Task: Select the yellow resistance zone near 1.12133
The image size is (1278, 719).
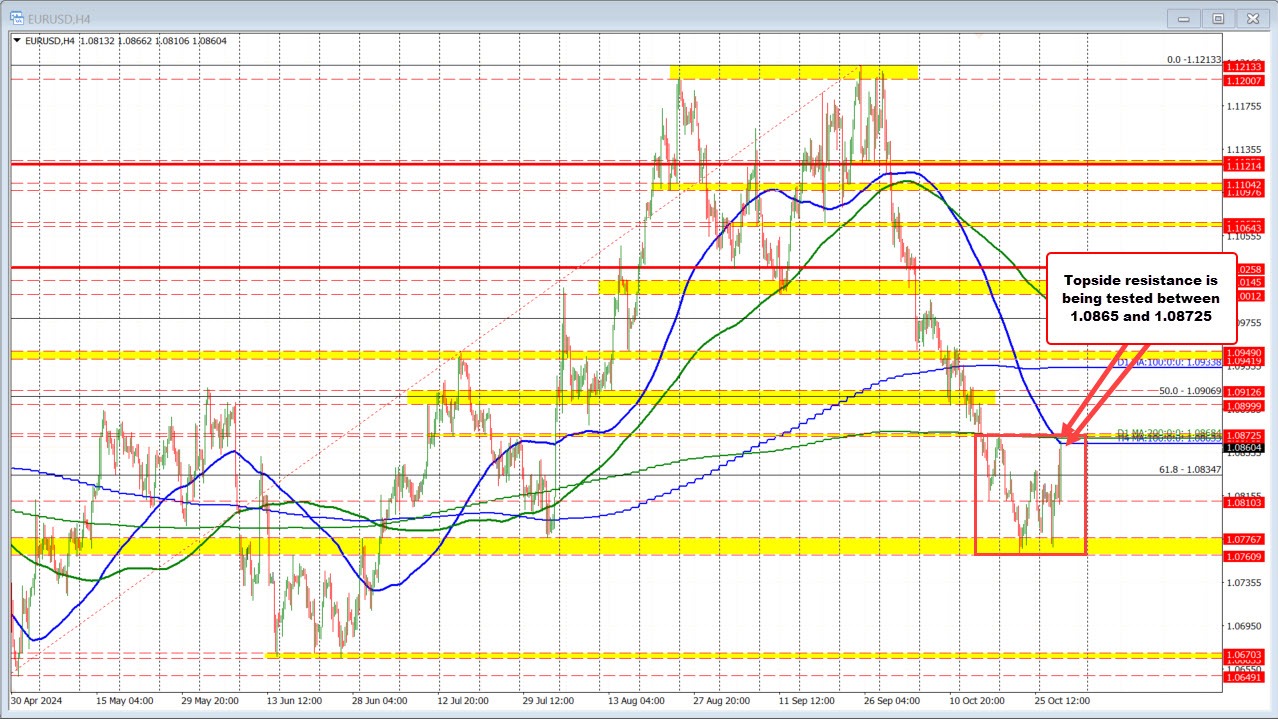Action: (793, 71)
